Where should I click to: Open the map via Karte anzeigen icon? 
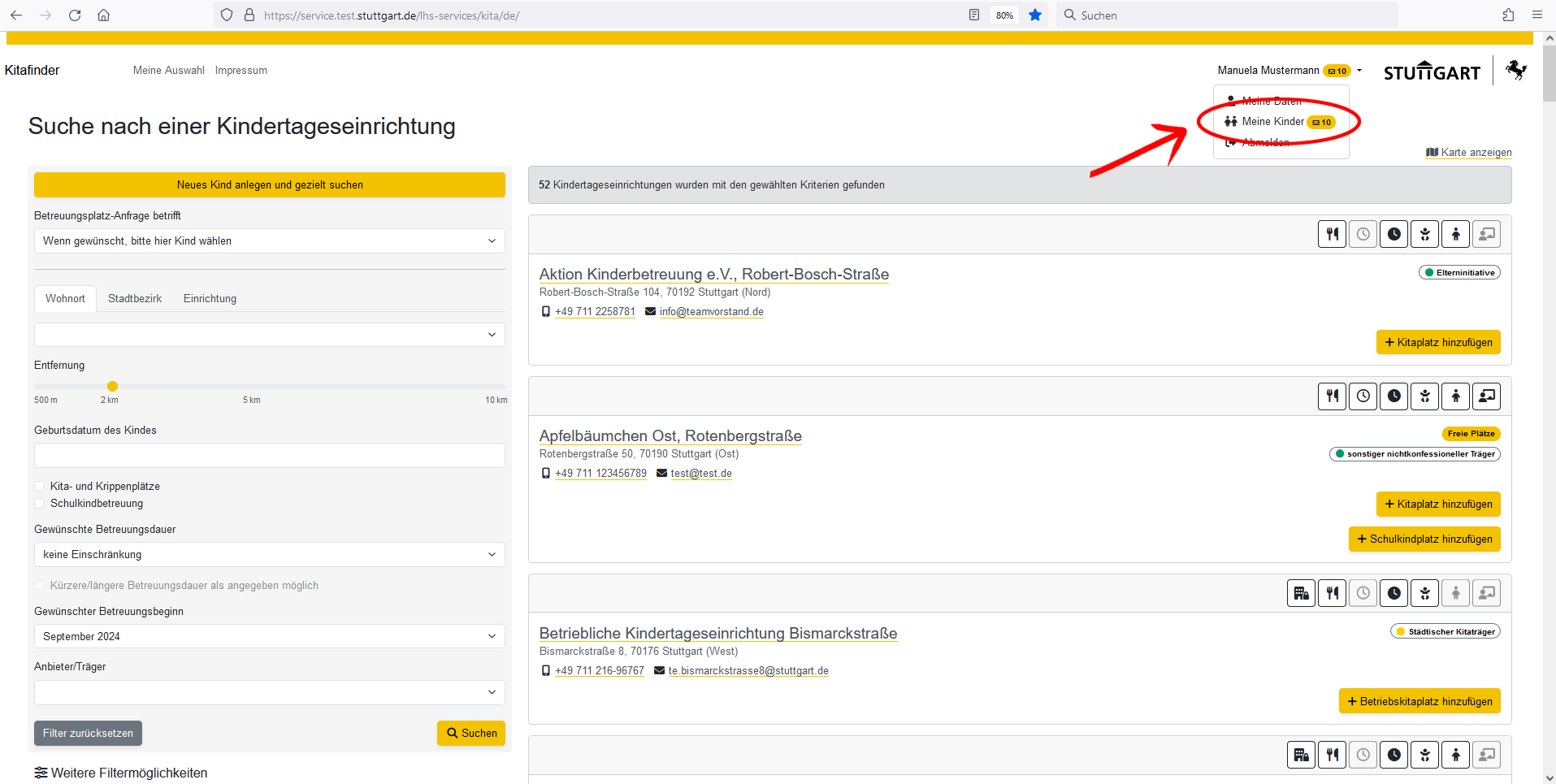click(1432, 153)
